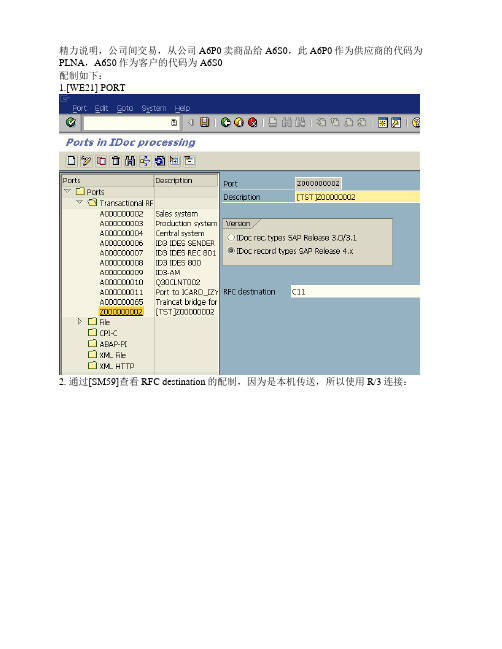Viewport: 502px width, 649px height.
Task: Select port A000000004 in tree
Action: click(x=121, y=233)
